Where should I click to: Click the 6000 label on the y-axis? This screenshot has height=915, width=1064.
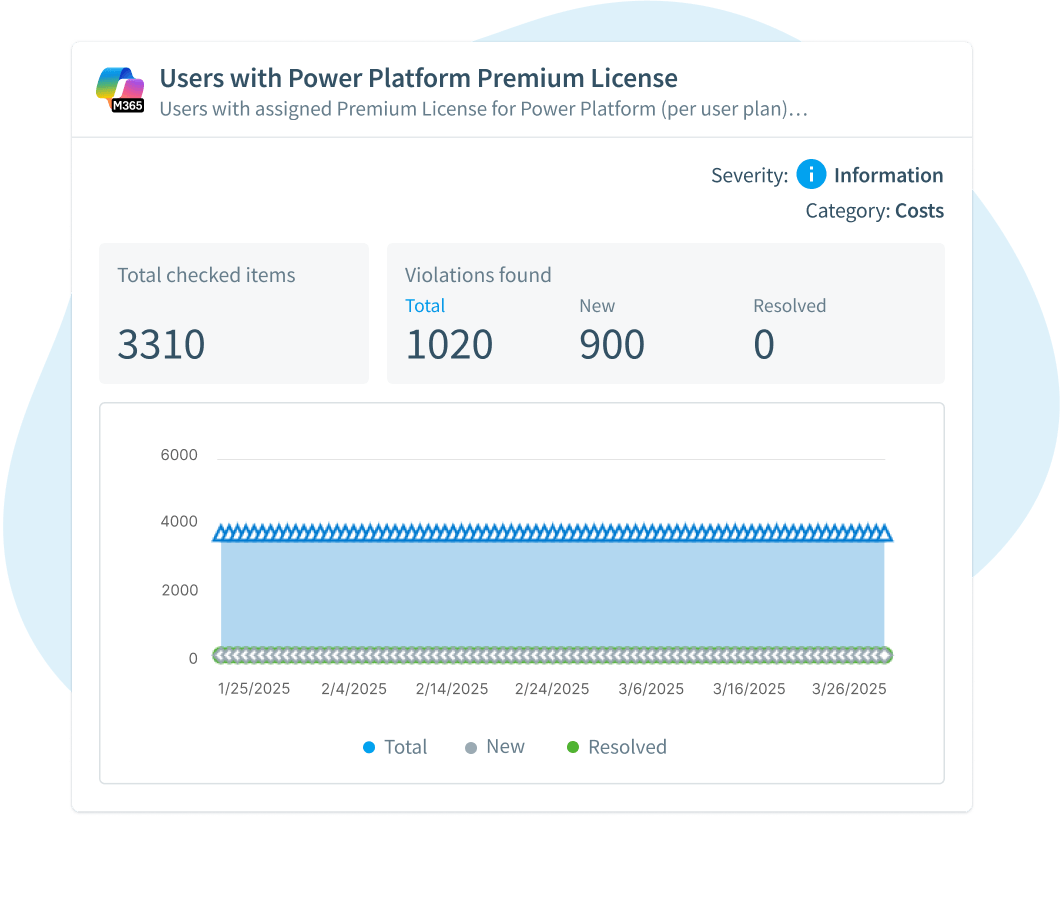(x=179, y=455)
